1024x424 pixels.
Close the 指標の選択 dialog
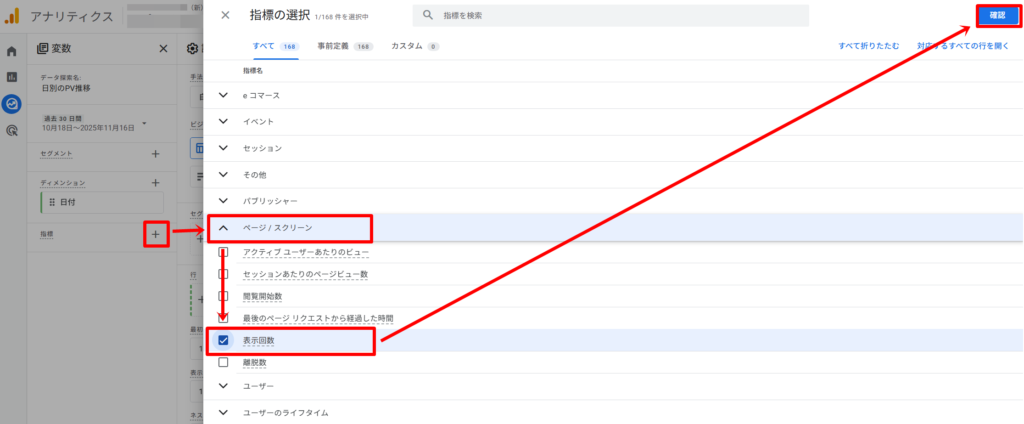coord(225,15)
